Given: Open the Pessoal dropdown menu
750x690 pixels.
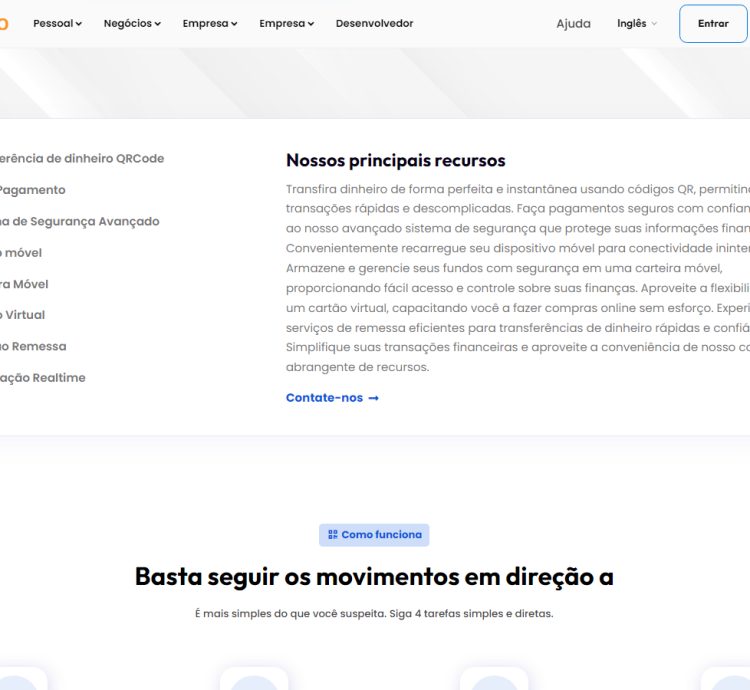Looking at the screenshot, I should (x=57, y=24).
